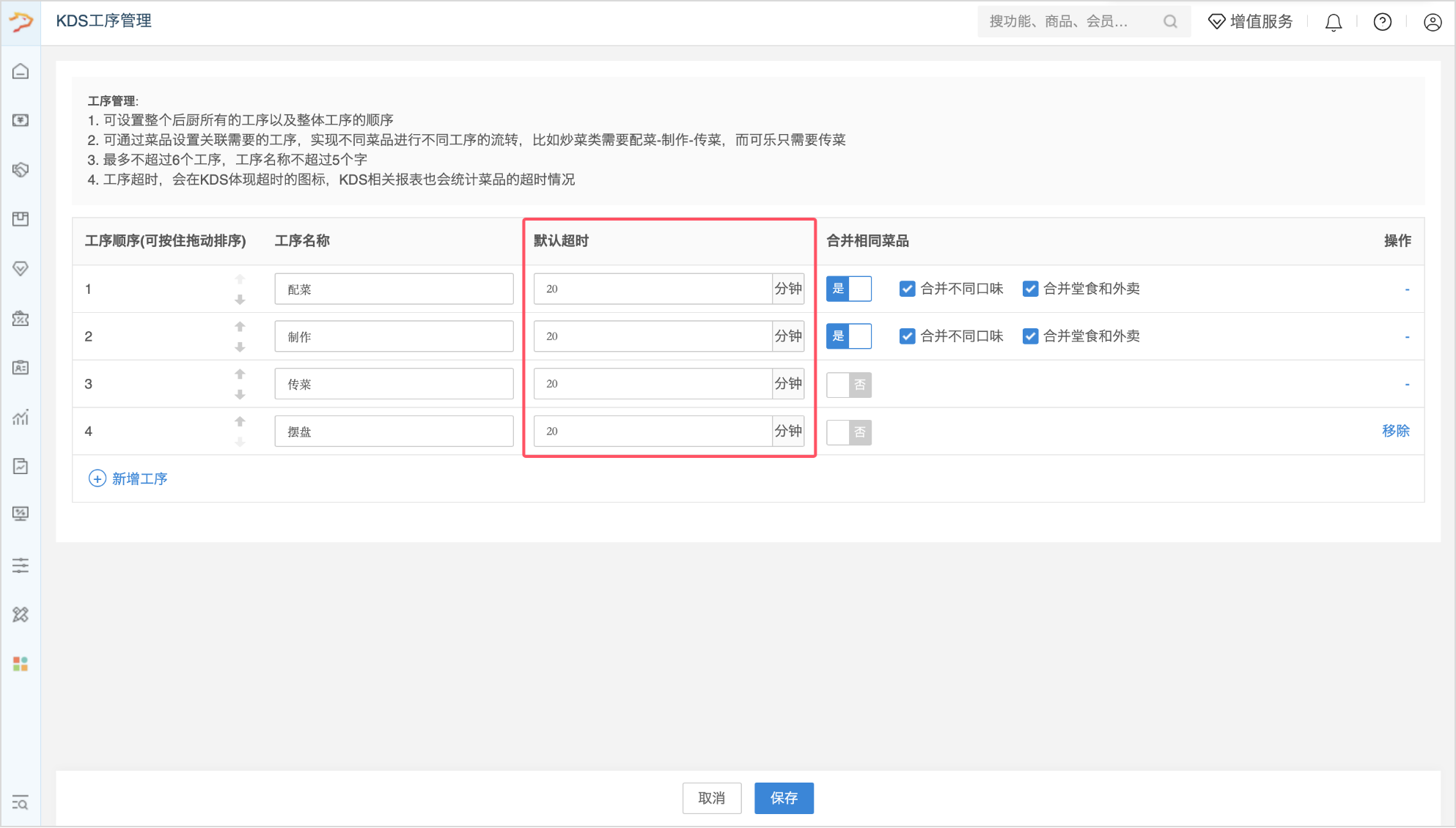Move 传菜 step down with arrow
1456x828 pixels.
coord(240,394)
